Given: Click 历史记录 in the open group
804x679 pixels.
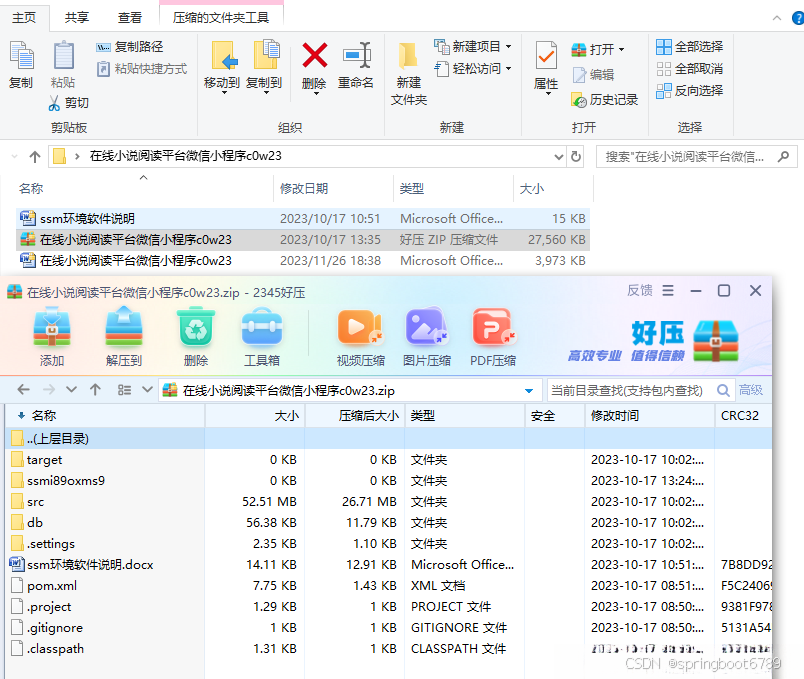Looking at the screenshot, I should click(605, 99).
